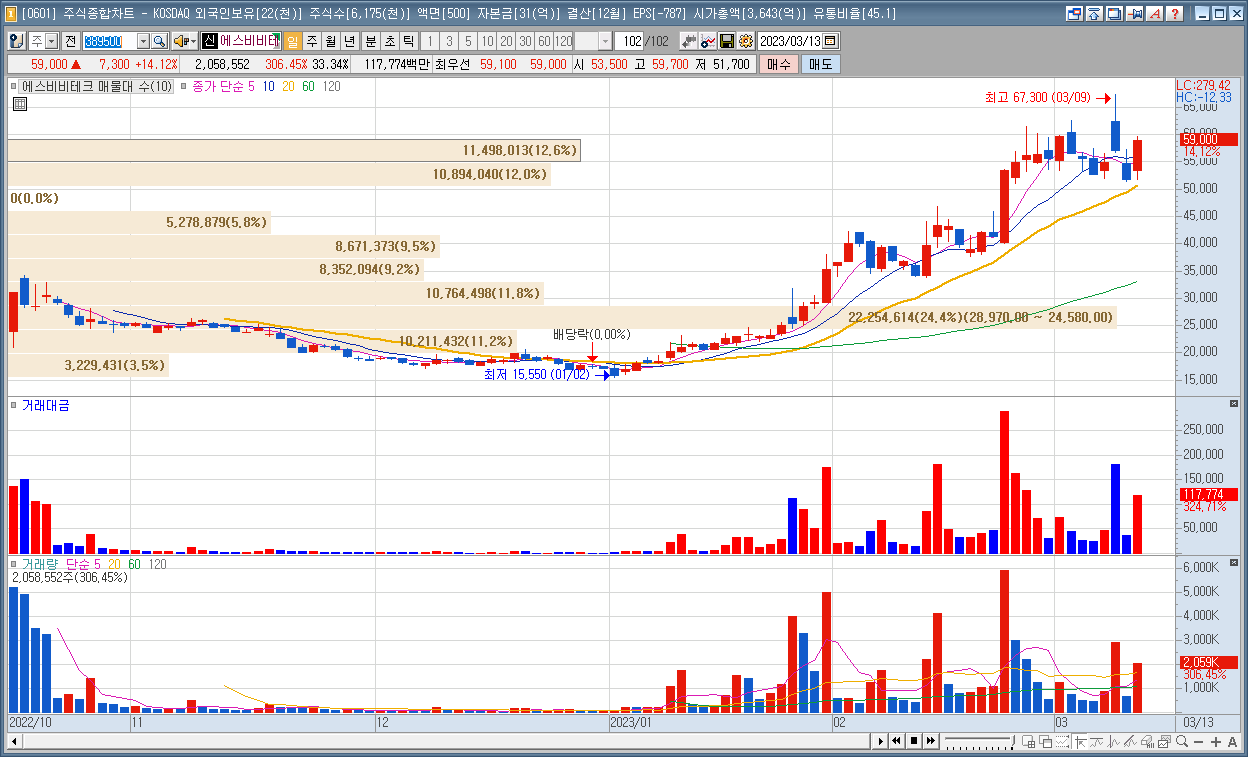The image size is (1248, 757).
Task: Select minute period 분 toggle
Action: point(370,41)
